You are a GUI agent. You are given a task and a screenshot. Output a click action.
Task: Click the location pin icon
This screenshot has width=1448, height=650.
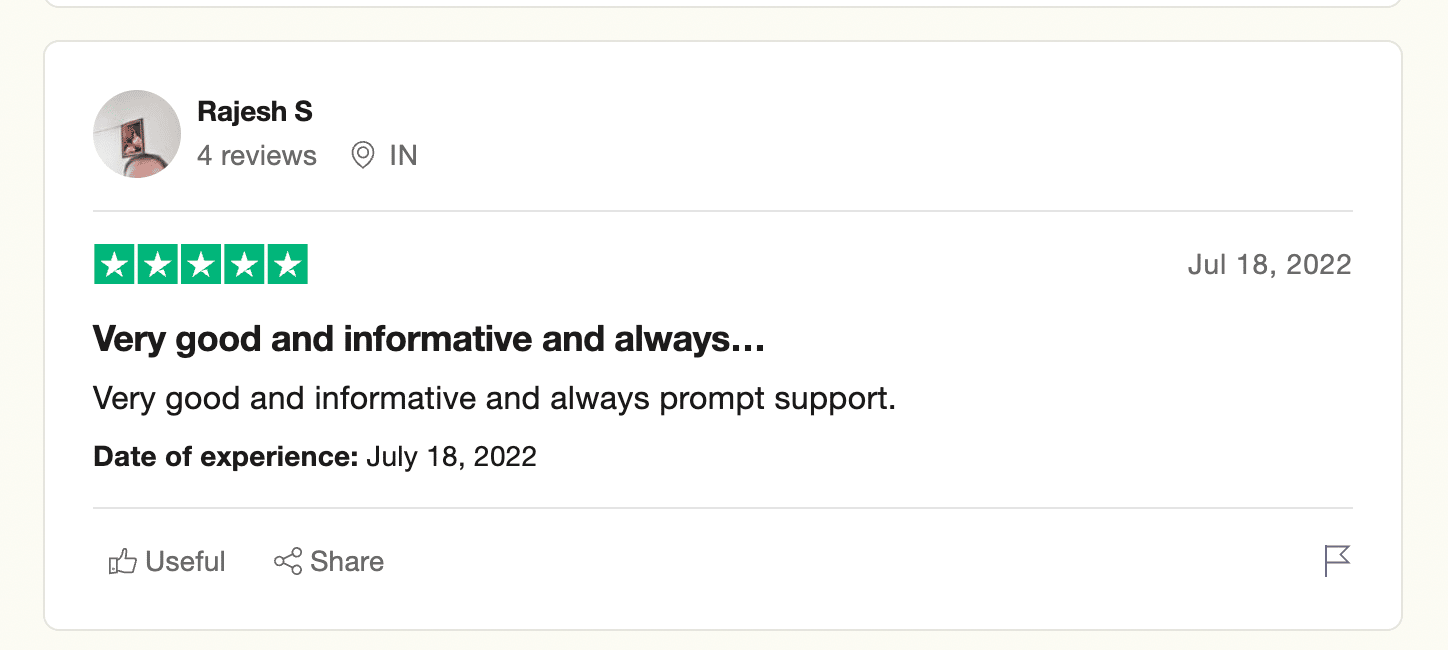(x=363, y=155)
